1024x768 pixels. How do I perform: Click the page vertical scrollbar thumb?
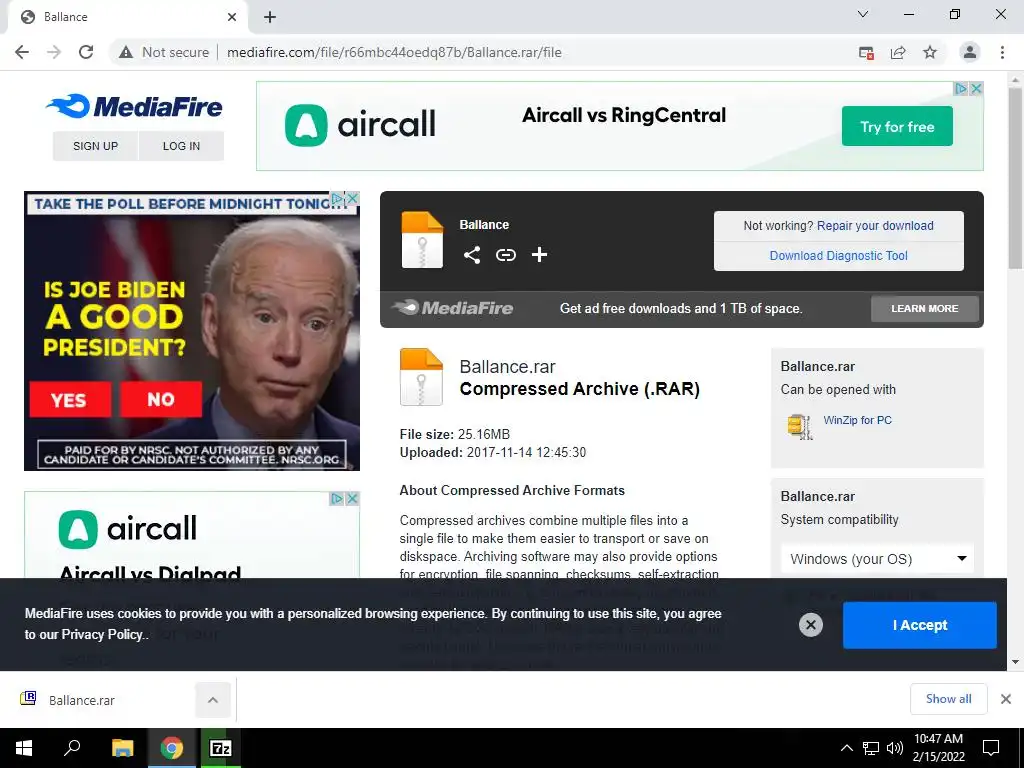tap(1015, 178)
